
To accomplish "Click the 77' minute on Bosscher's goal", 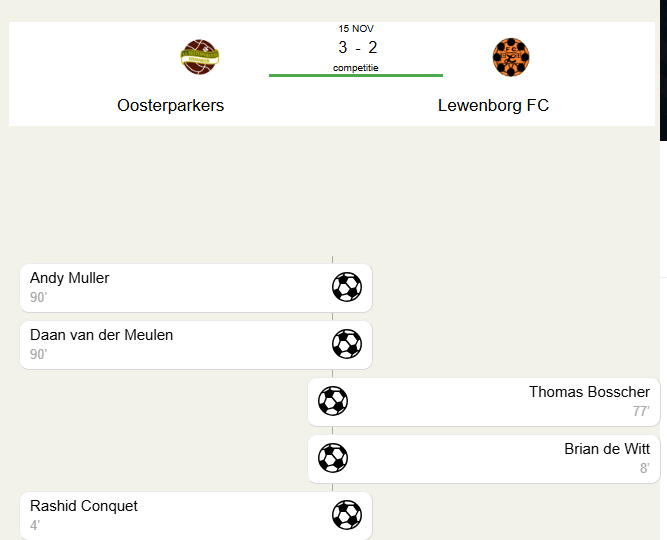I will coord(641,411).
